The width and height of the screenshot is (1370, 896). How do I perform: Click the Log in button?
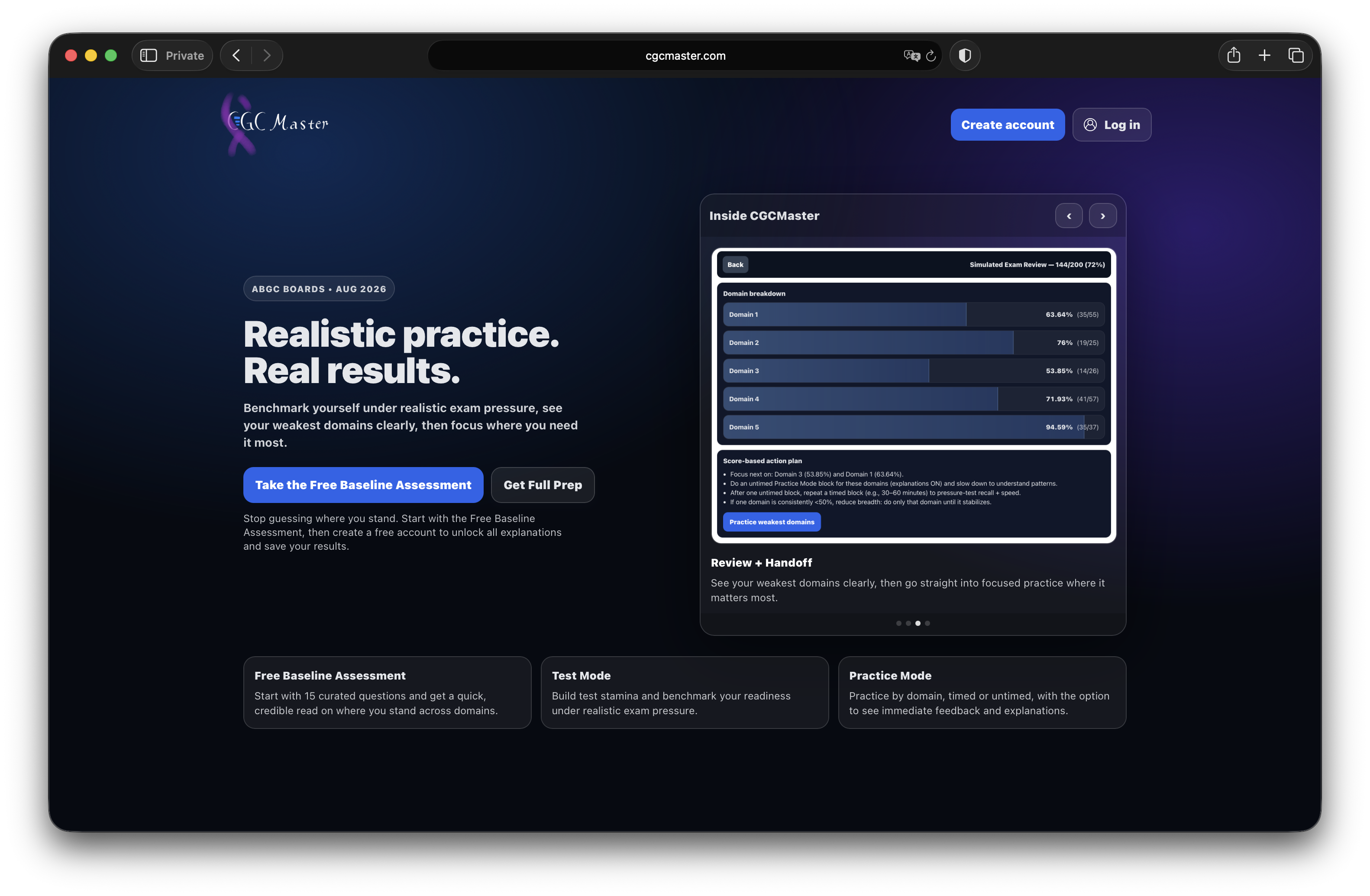(x=1112, y=124)
